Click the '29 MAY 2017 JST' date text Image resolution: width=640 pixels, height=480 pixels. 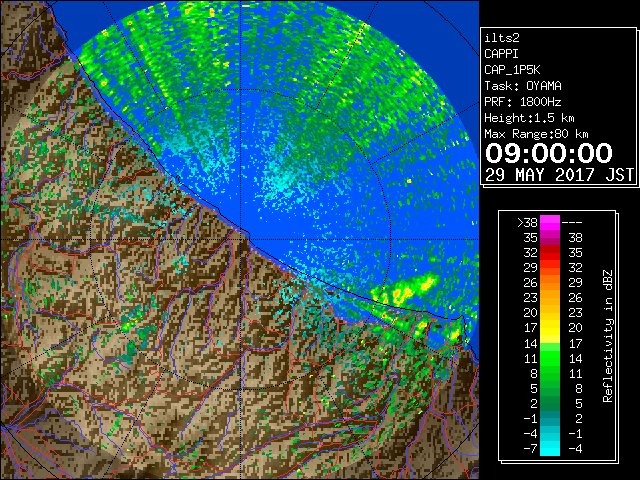tap(560, 175)
